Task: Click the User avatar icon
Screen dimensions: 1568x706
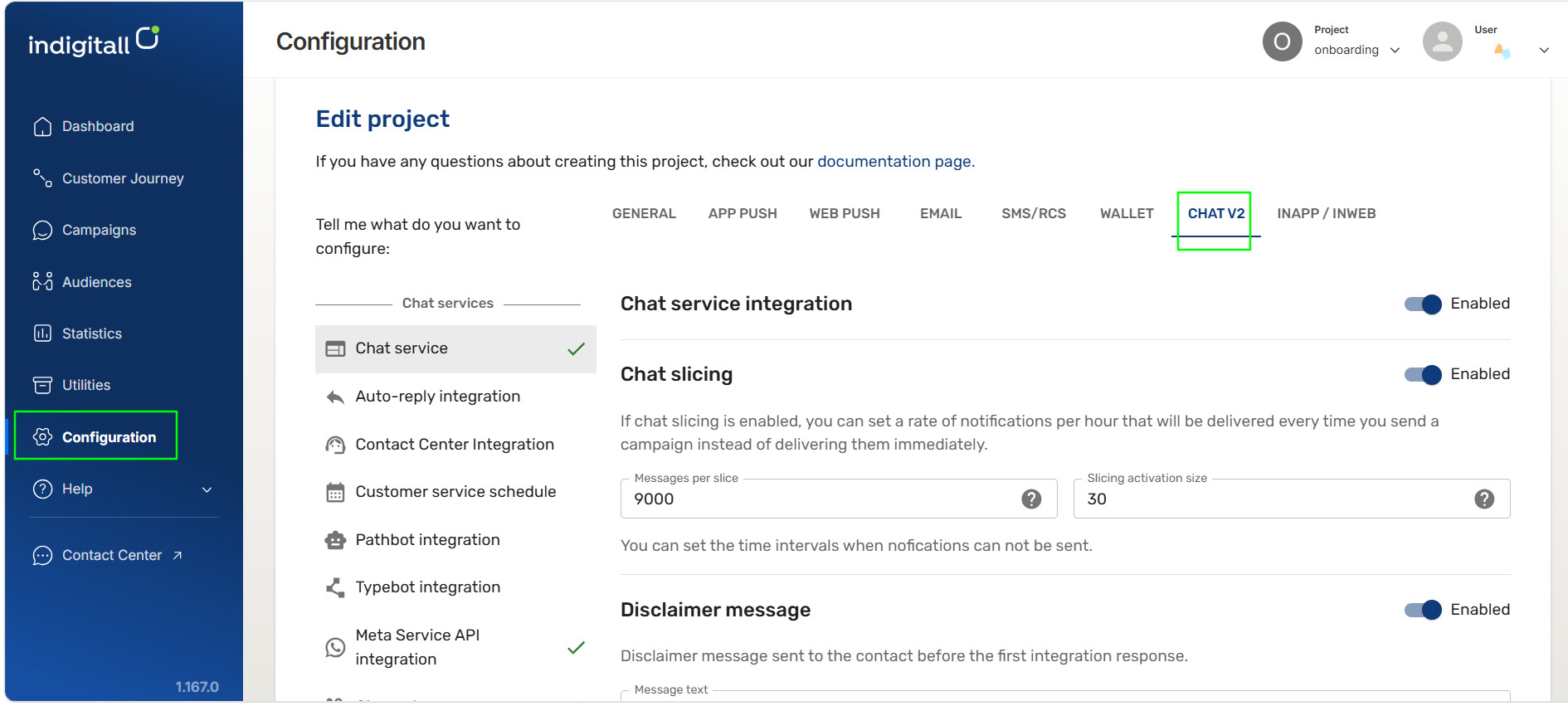Action: [1442, 41]
